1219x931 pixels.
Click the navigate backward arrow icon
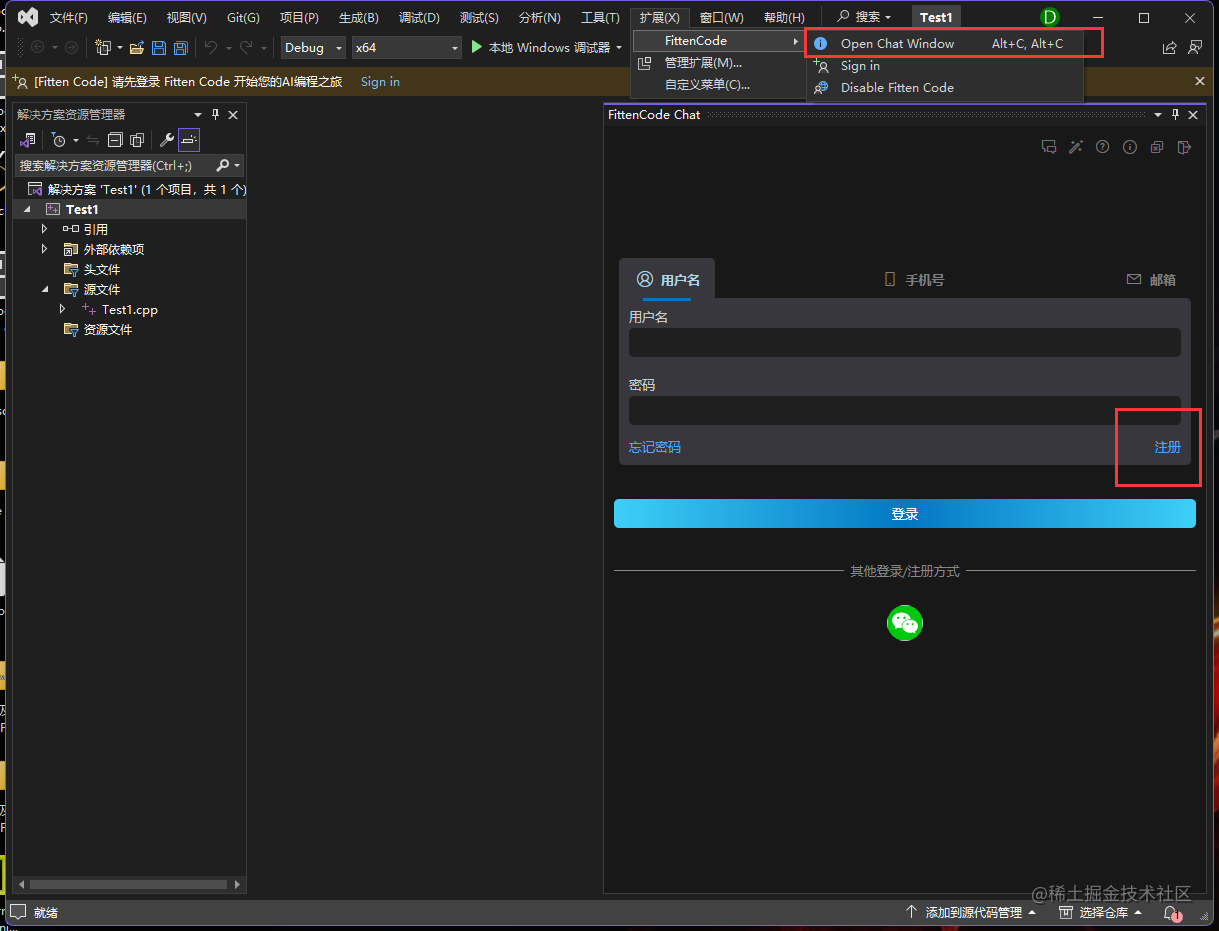[x=37, y=47]
